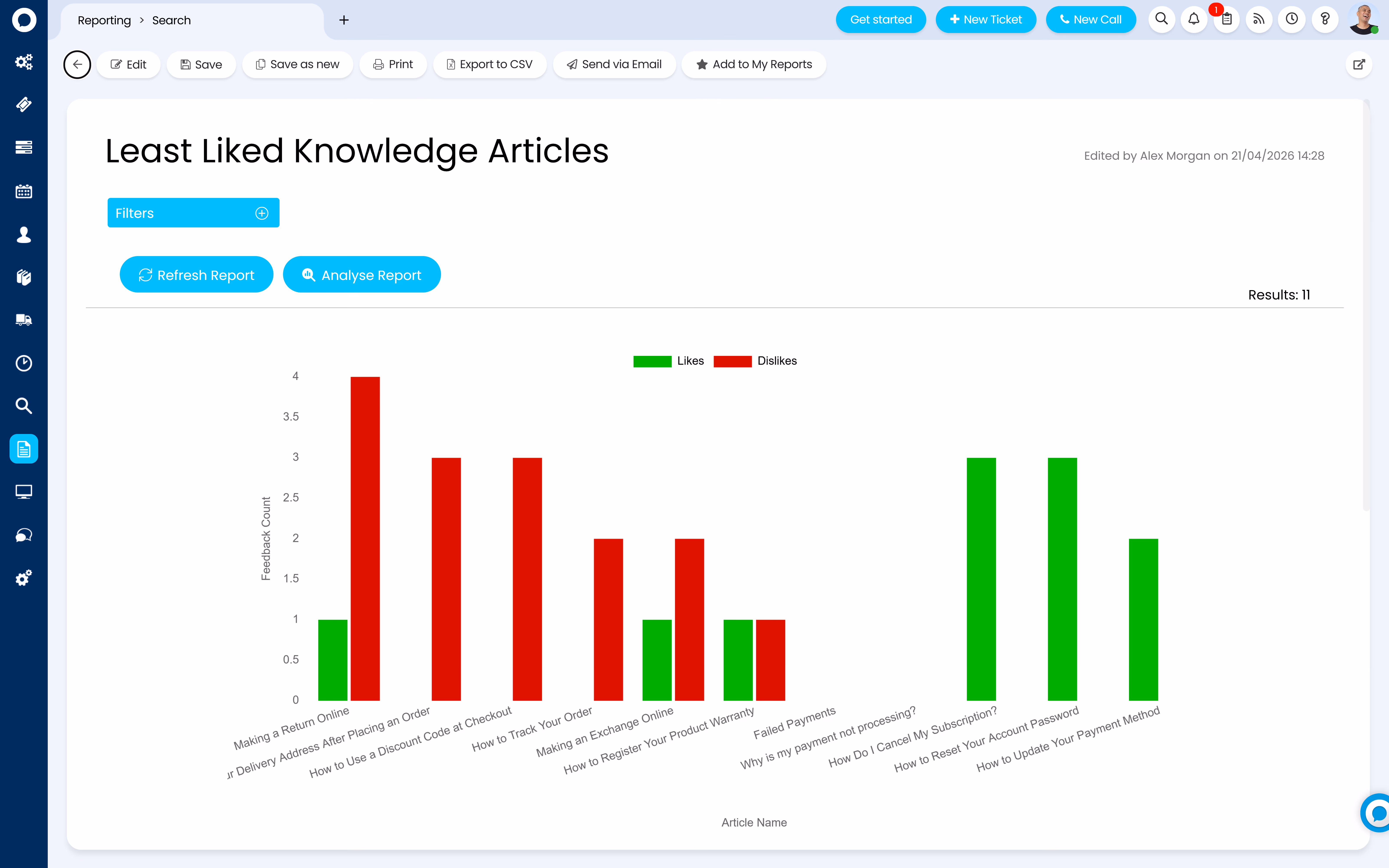Toggle the Dislikes legend swatch
This screenshot has height=868, width=1389.
pyautogui.click(x=732, y=361)
